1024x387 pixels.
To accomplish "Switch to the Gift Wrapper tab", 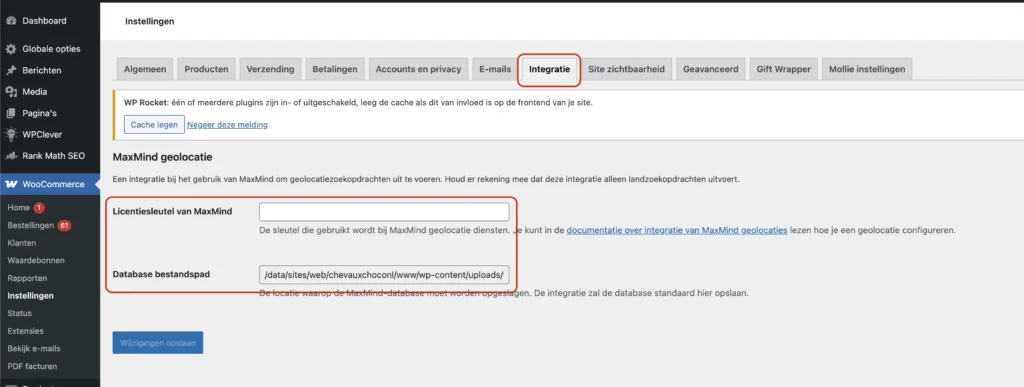I will point(784,69).
